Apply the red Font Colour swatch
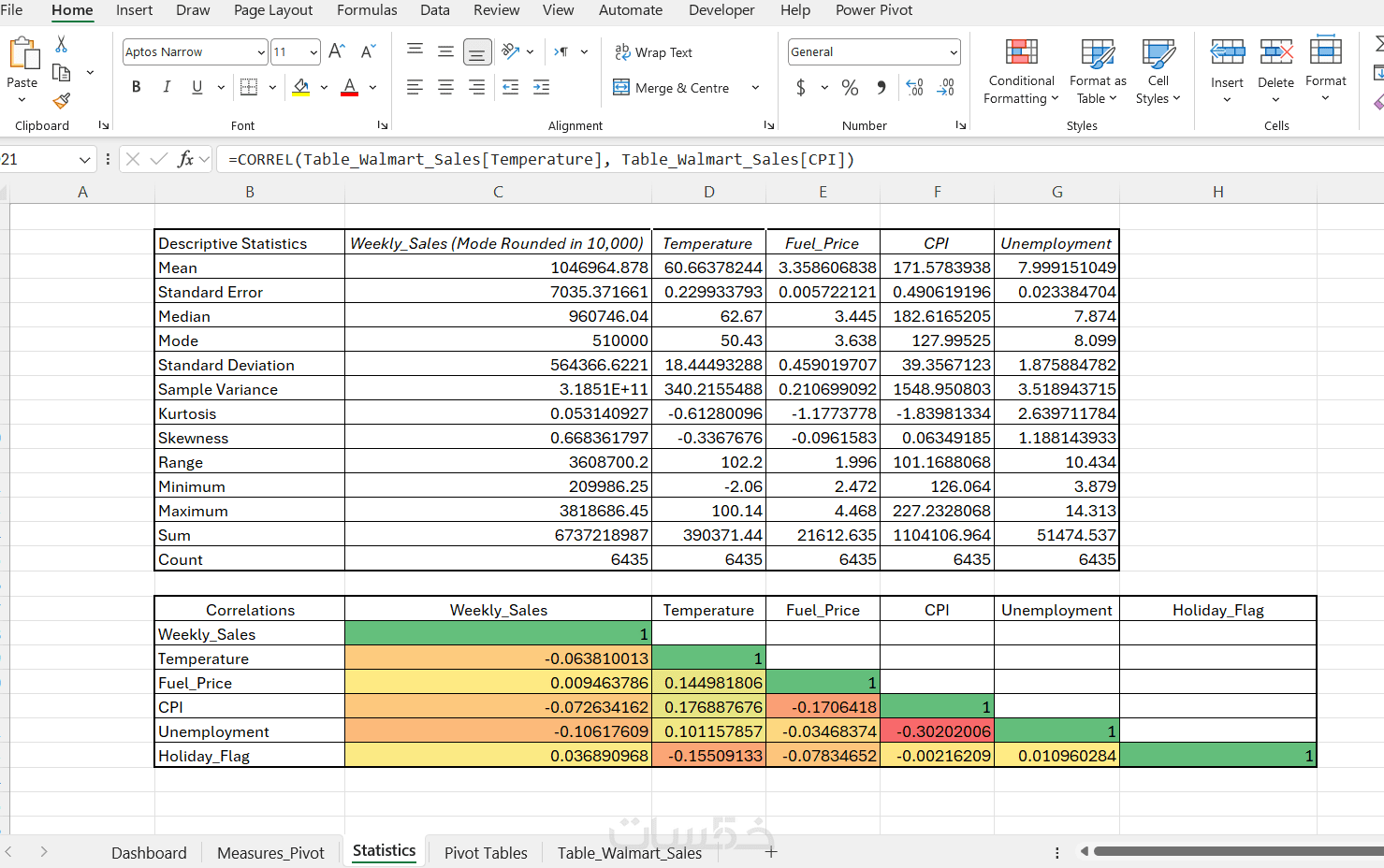 click(x=349, y=87)
